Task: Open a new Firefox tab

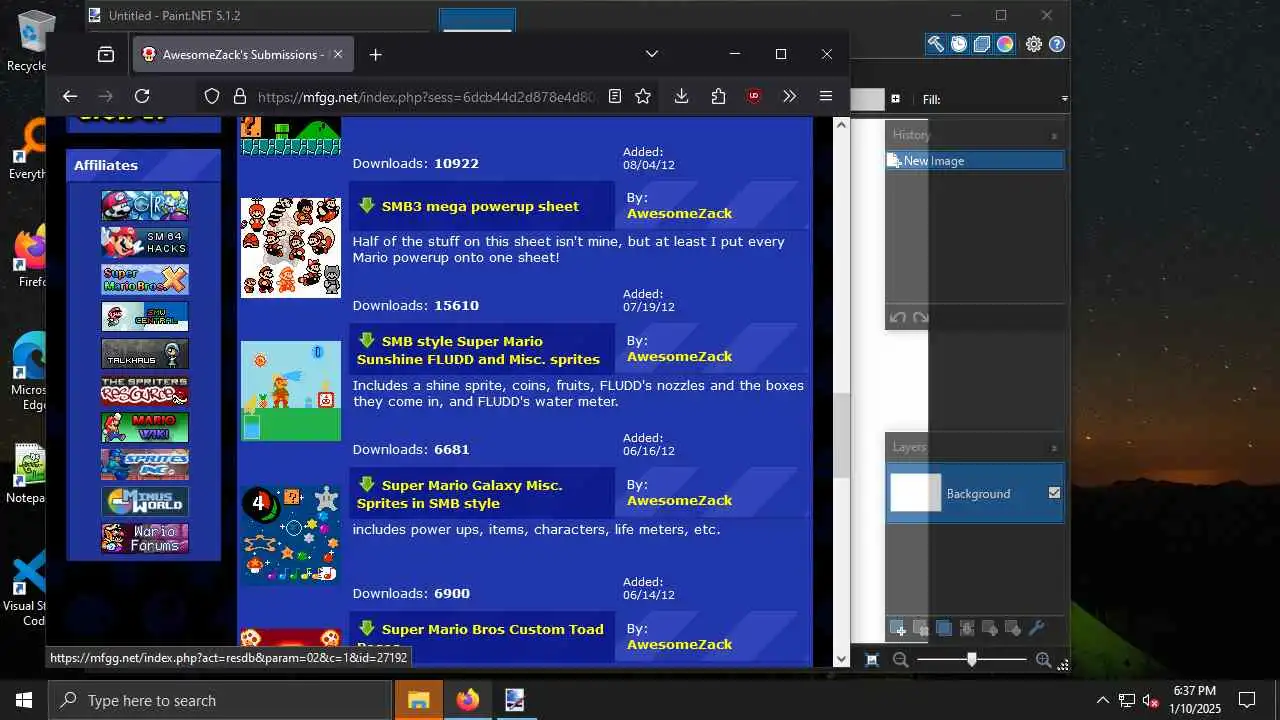Action: (x=375, y=54)
